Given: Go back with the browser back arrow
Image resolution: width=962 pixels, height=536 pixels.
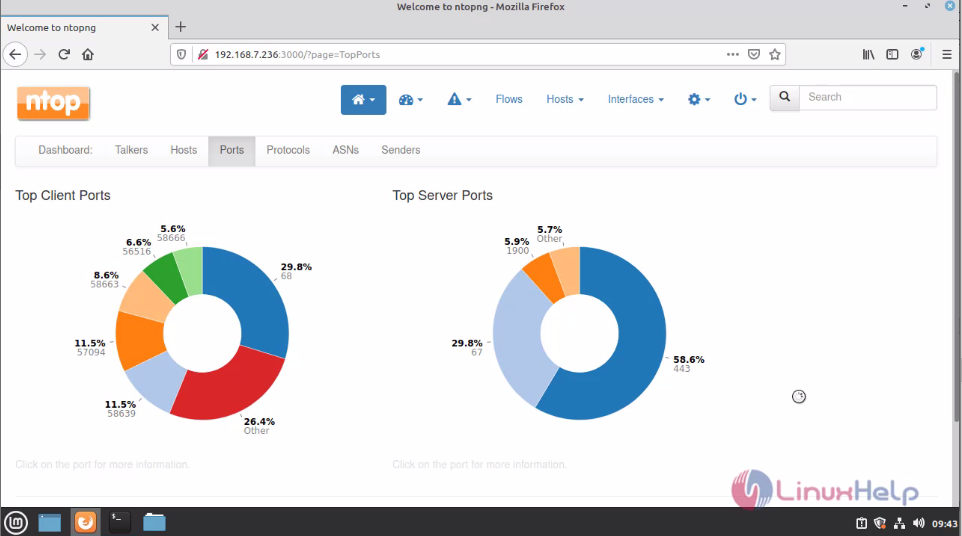Looking at the screenshot, I should [15, 55].
